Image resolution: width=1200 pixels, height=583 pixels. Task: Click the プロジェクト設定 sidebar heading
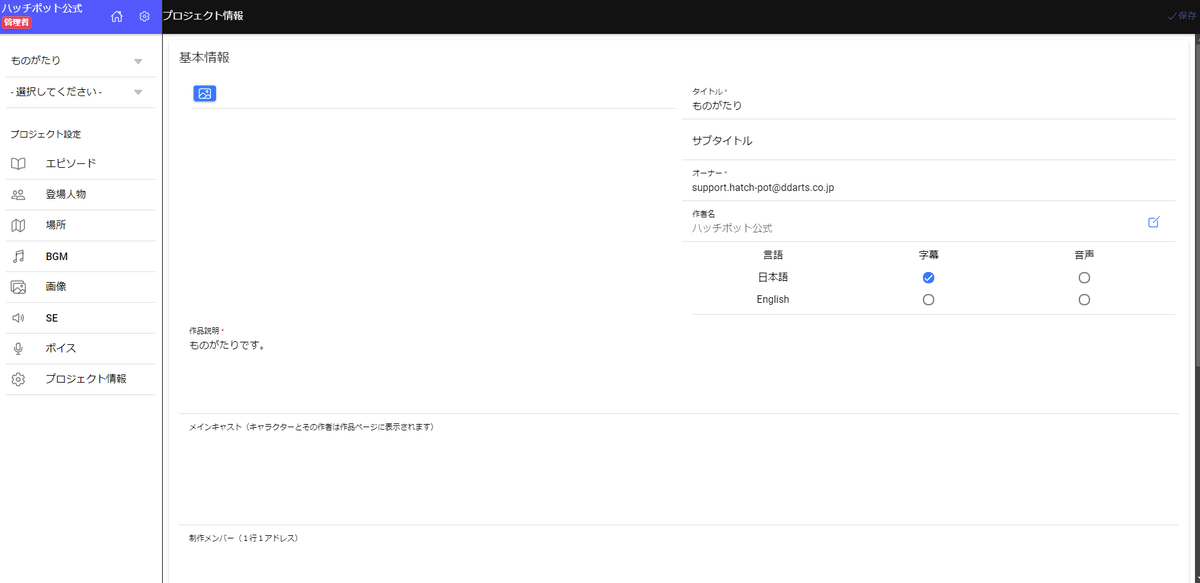click(46, 134)
